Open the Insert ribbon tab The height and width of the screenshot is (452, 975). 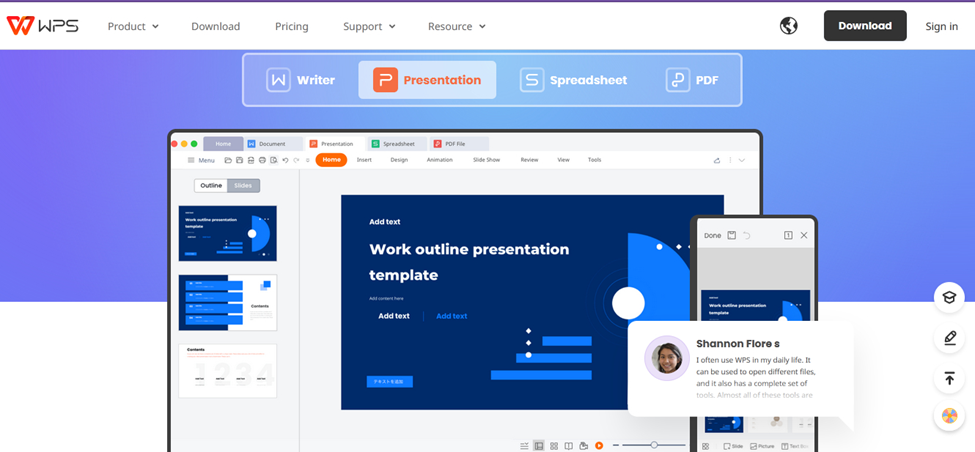pyautogui.click(x=364, y=160)
